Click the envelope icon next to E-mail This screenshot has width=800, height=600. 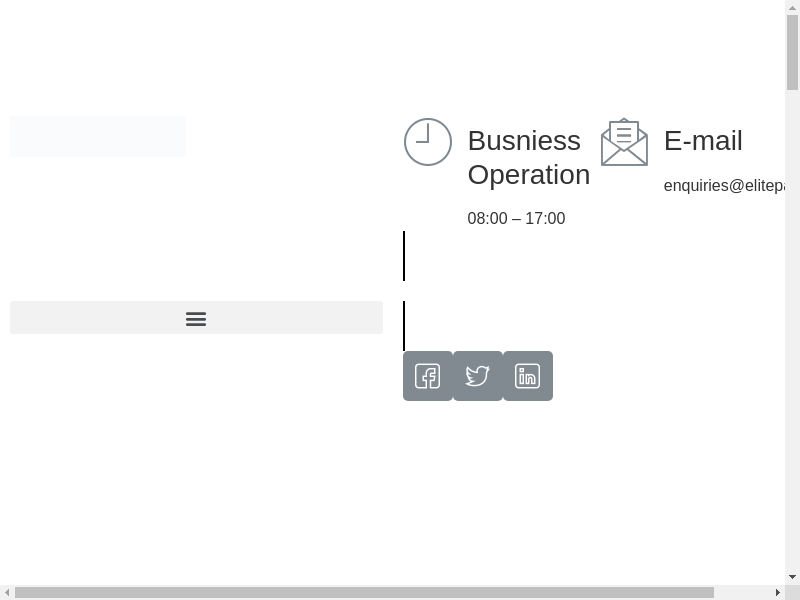click(x=624, y=142)
